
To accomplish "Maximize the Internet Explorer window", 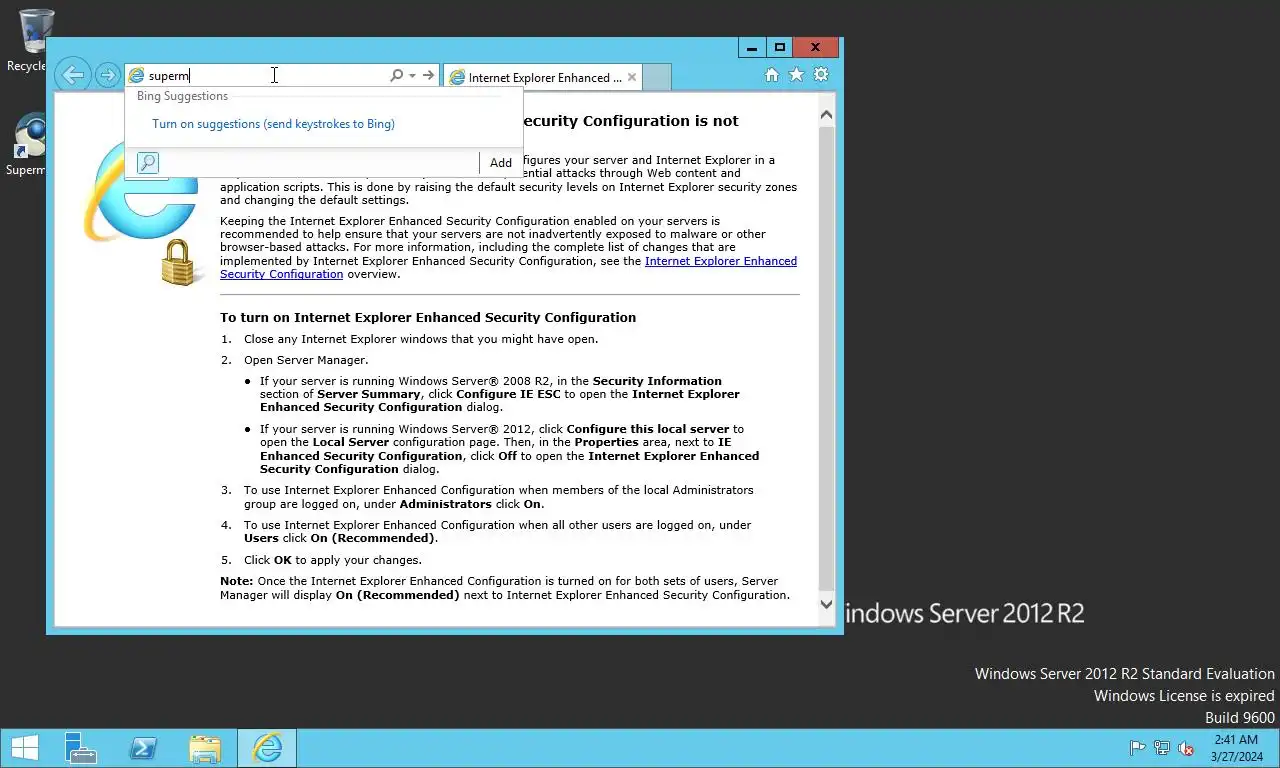I will point(780,47).
